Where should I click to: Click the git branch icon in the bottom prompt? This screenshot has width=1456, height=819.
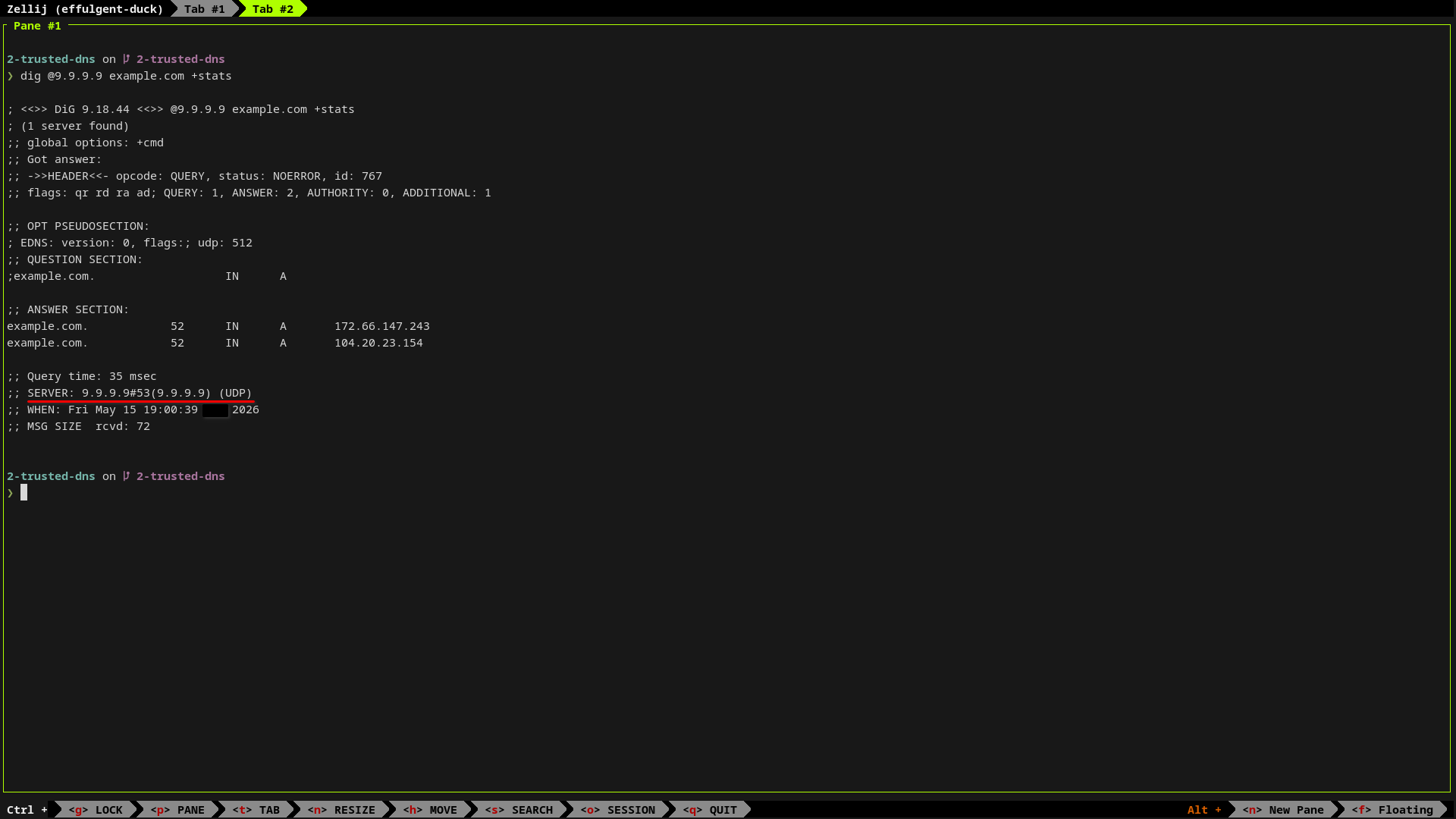(127, 476)
